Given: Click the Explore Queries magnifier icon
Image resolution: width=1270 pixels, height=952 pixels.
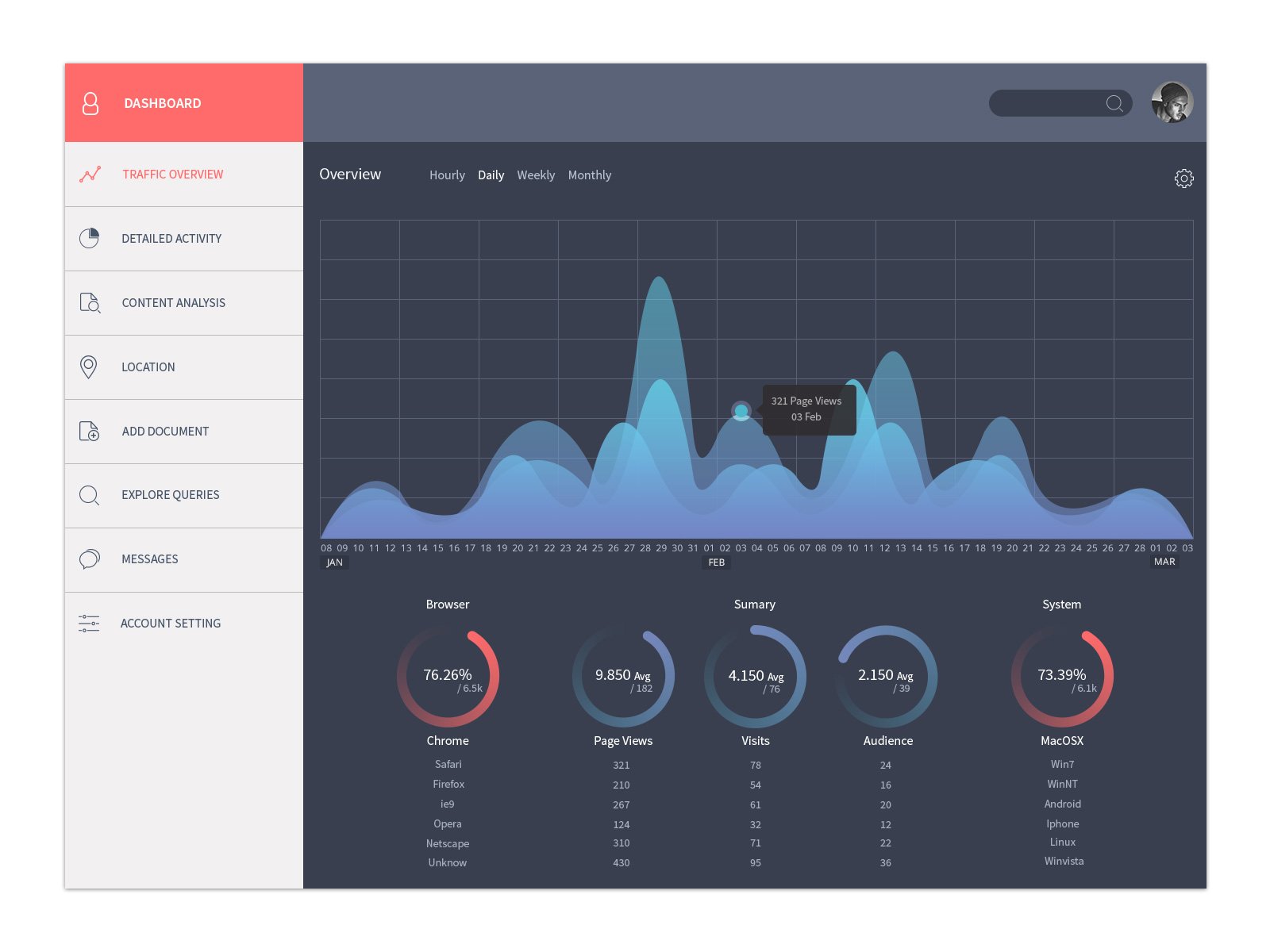Looking at the screenshot, I should click(x=90, y=495).
